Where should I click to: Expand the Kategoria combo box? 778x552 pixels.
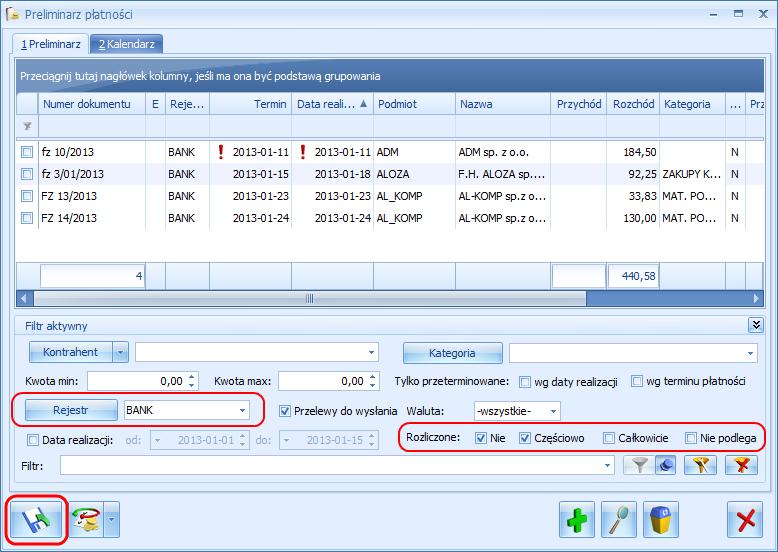tap(750, 353)
